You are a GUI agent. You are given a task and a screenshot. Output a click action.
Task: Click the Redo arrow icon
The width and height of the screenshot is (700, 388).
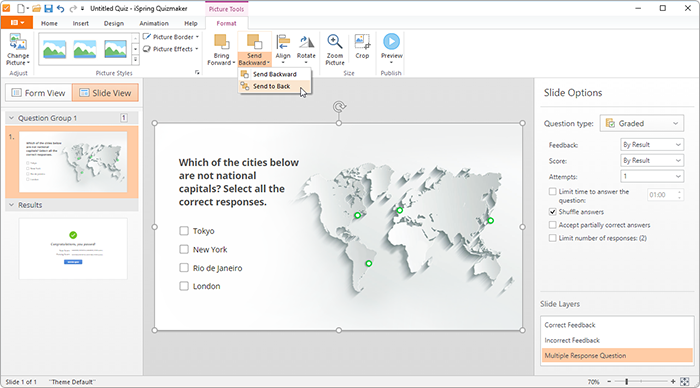pyautogui.click(x=73, y=8)
